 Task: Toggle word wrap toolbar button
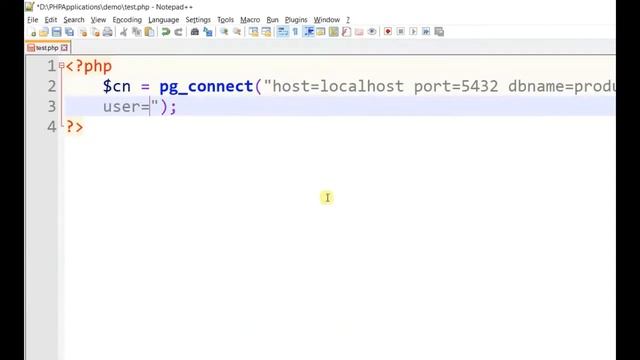(x=282, y=32)
